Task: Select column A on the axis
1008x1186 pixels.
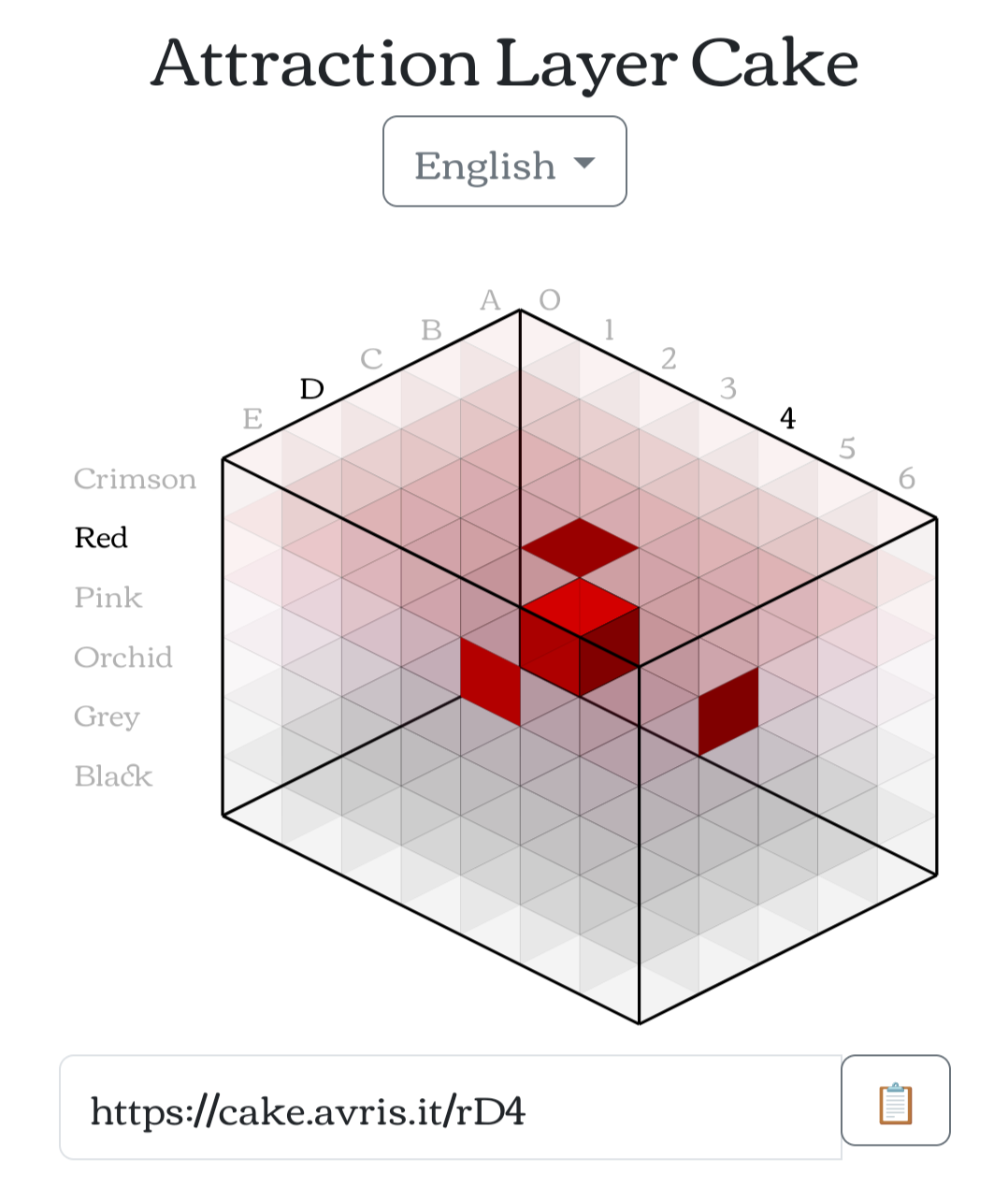Action: [x=490, y=300]
